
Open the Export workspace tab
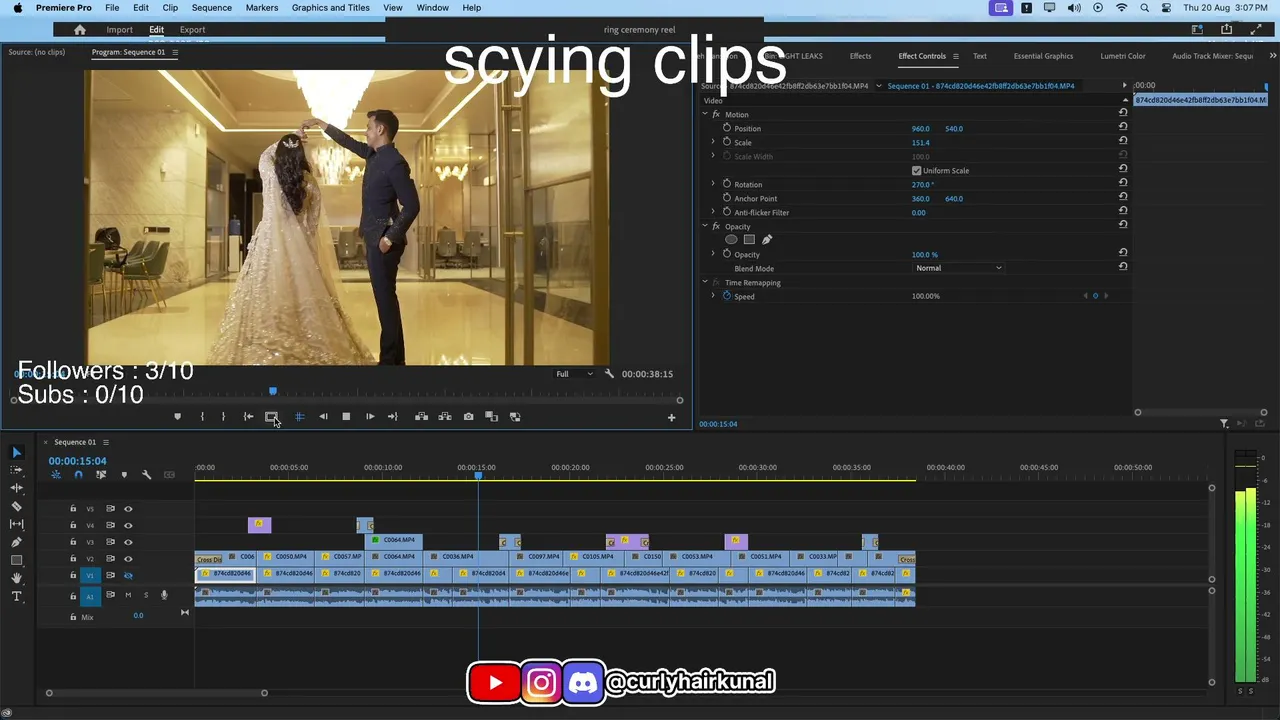click(x=192, y=30)
